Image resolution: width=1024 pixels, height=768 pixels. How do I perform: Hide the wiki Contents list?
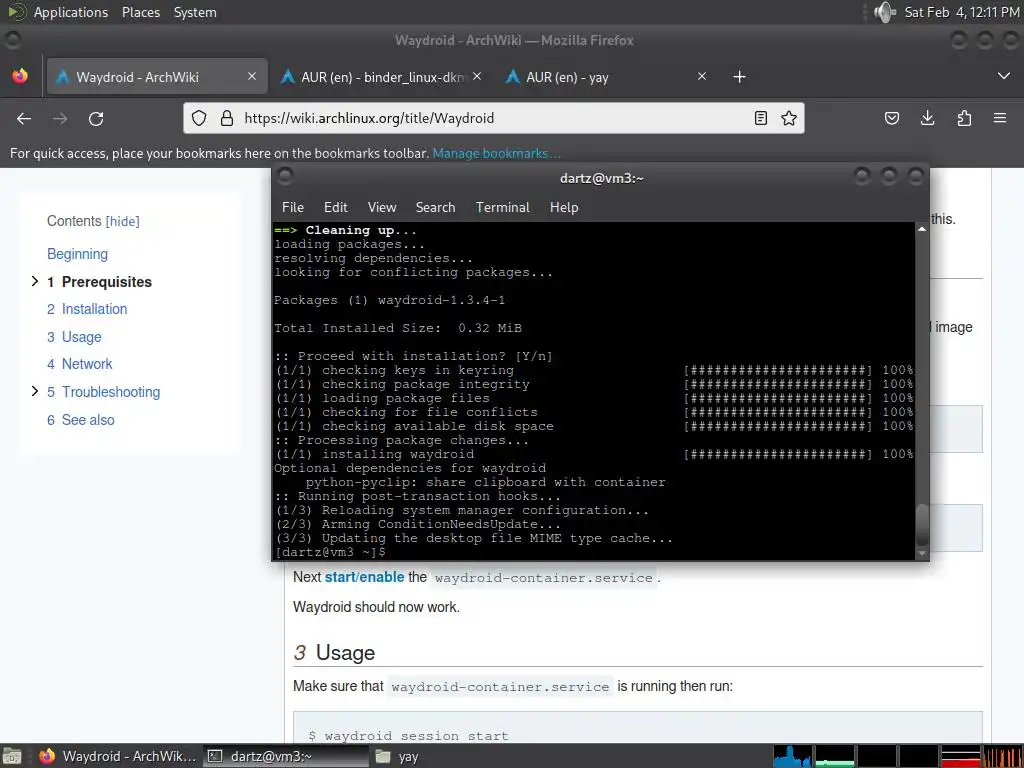[x=123, y=221]
